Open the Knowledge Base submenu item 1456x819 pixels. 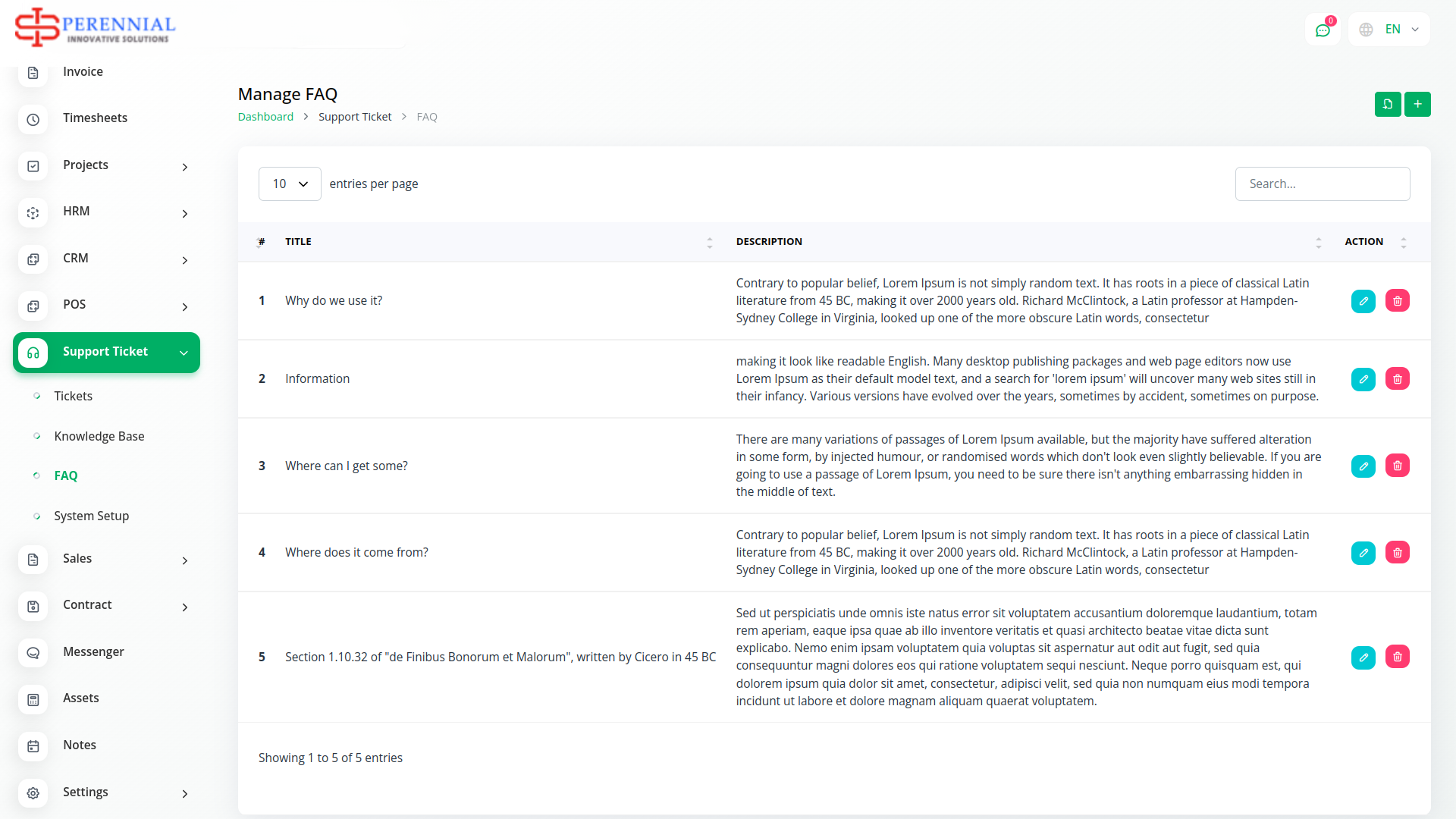(x=99, y=437)
